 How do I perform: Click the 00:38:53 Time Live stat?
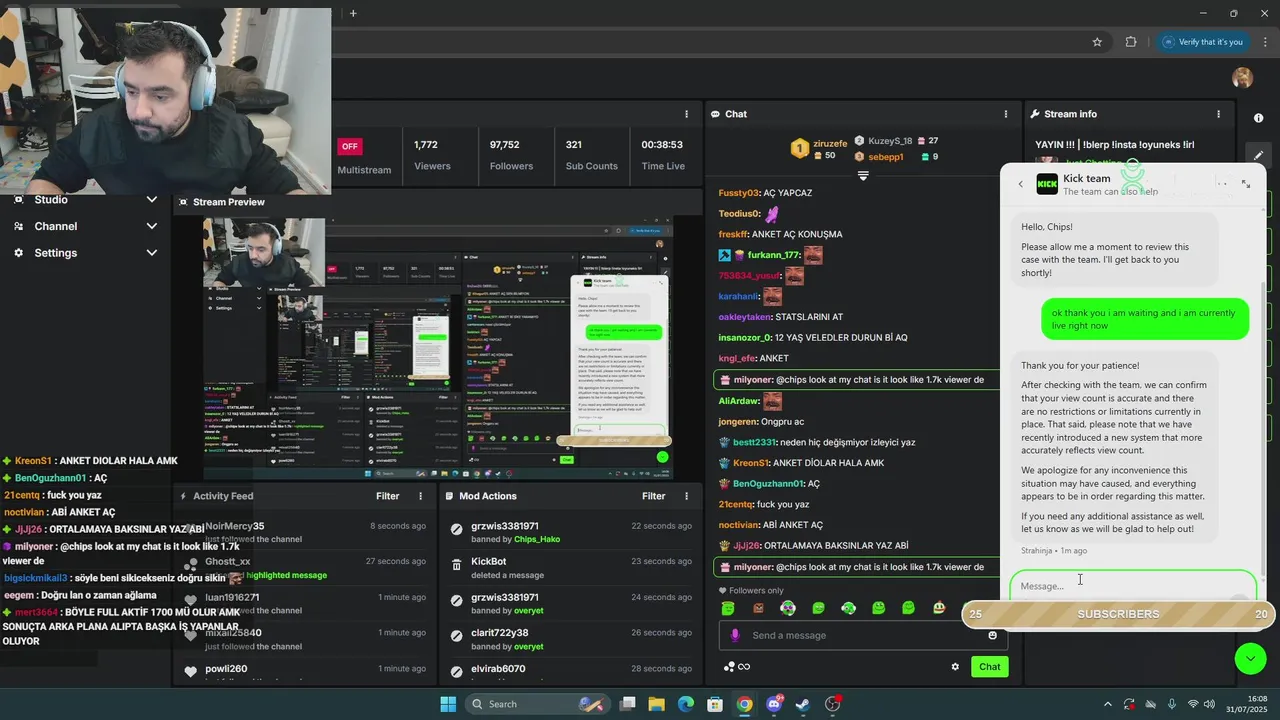pyautogui.click(x=663, y=155)
